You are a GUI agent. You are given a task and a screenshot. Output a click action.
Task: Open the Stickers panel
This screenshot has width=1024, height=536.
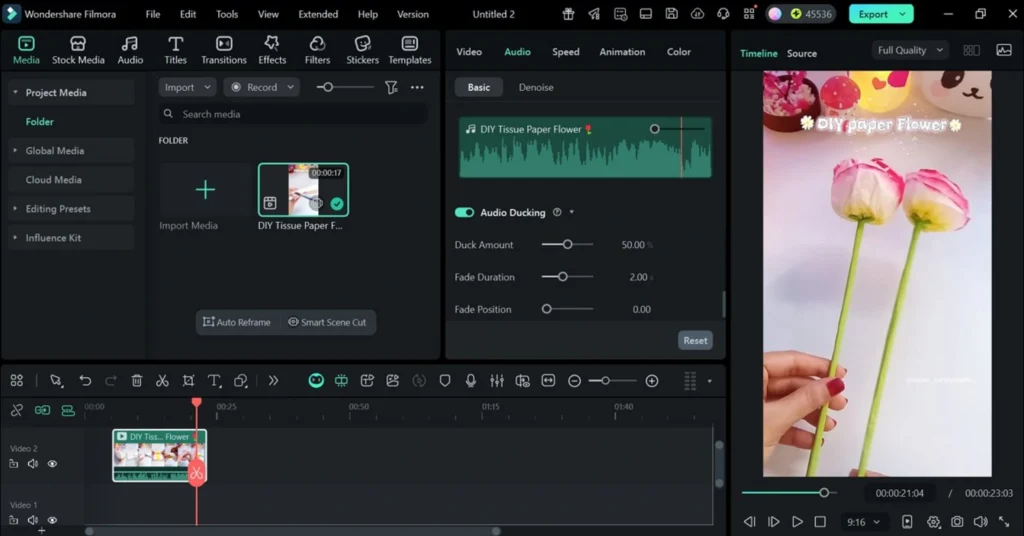(362, 50)
